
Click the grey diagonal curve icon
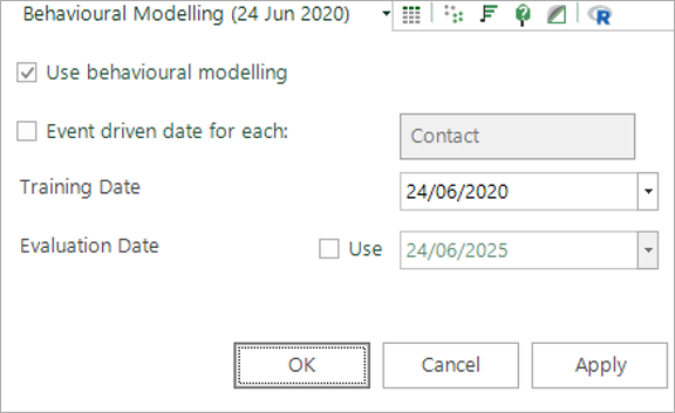tap(557, 15)
